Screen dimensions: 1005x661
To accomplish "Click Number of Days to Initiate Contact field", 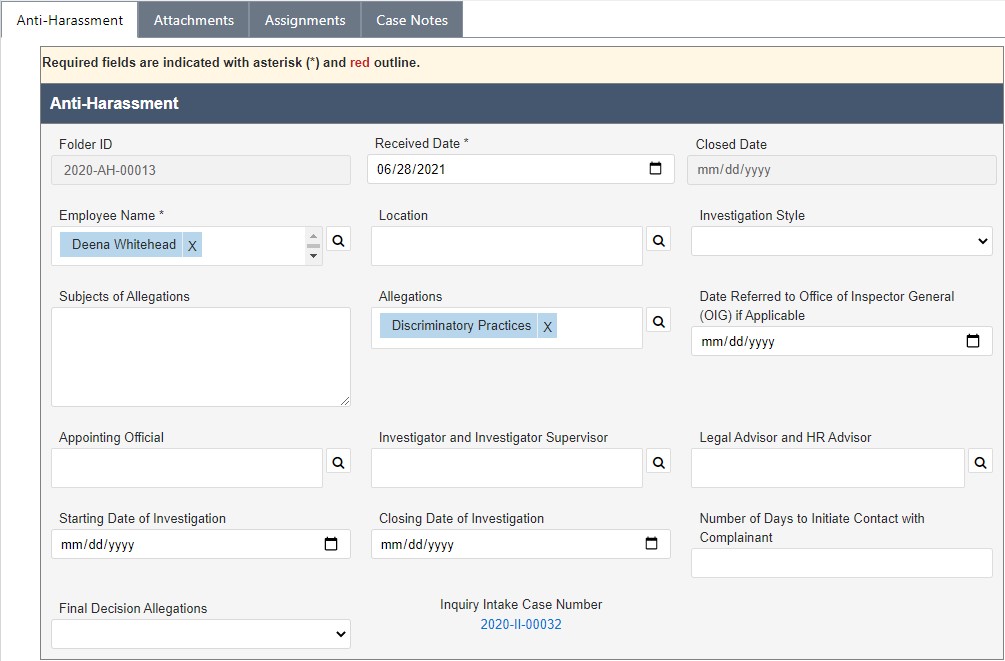I will [842, 563].
